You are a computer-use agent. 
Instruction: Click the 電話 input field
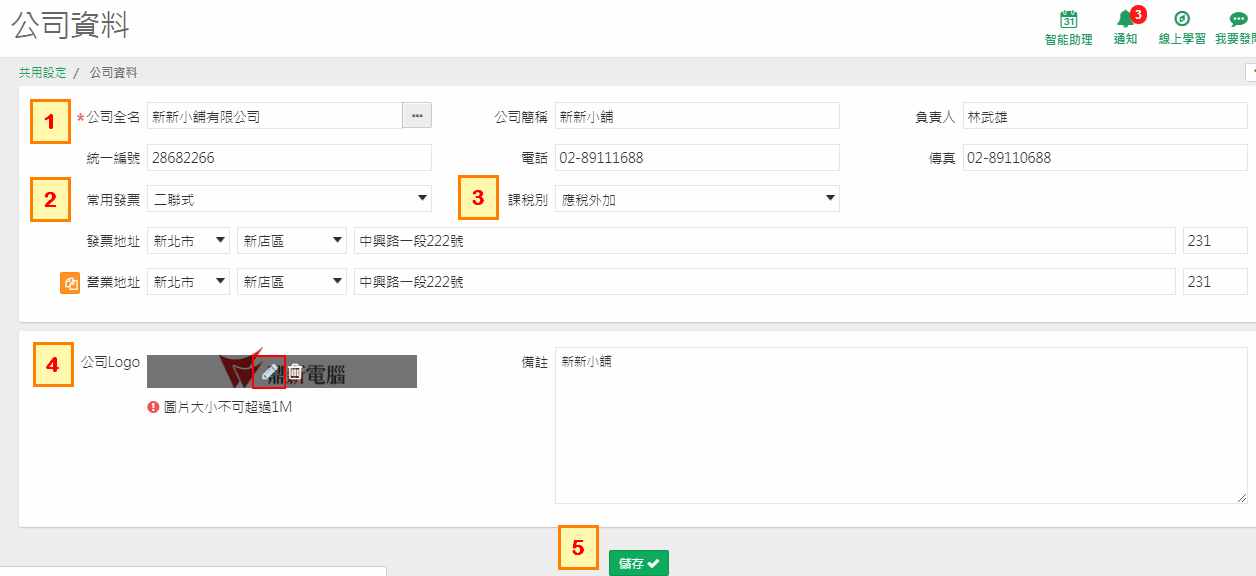point(697,158)
